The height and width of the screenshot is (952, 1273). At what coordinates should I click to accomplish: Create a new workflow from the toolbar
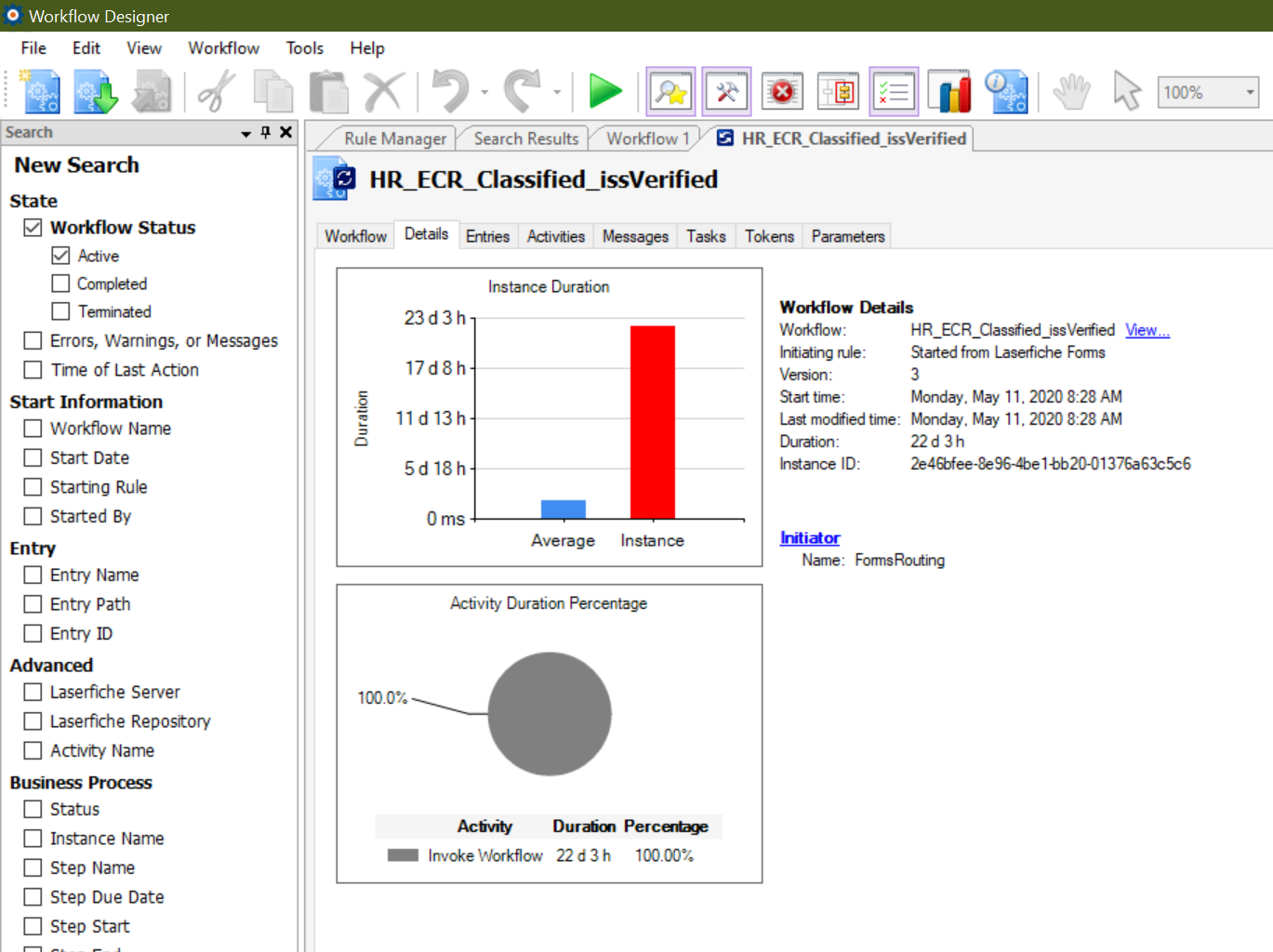40,92
